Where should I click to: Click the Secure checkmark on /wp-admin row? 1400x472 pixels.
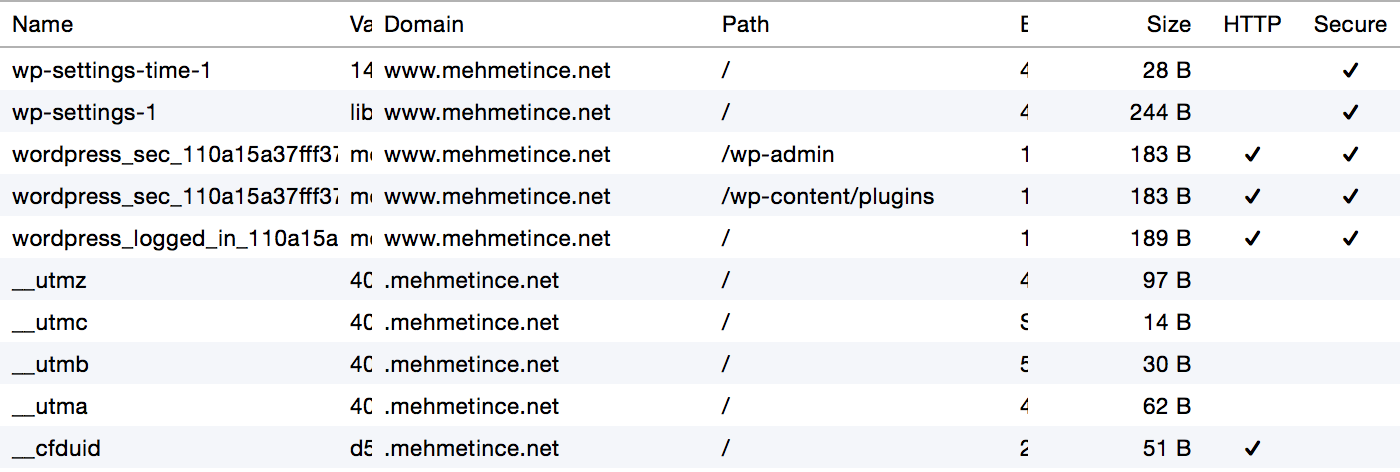1351,155
